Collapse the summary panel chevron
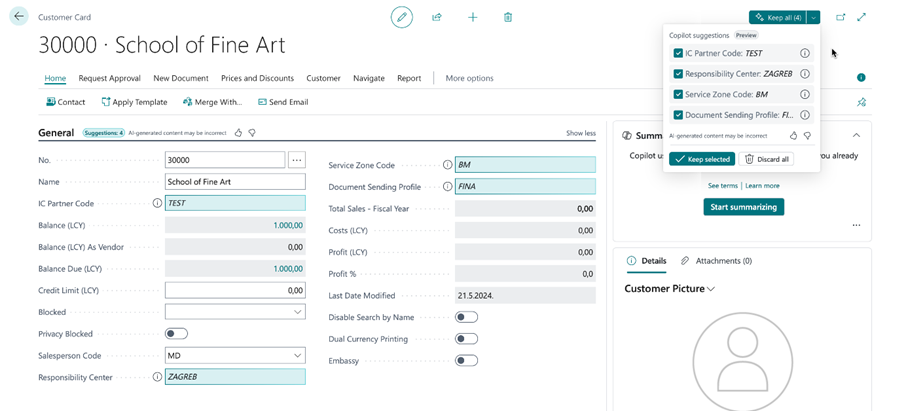The width and height of the screenshot is (908, 411). 856,135
